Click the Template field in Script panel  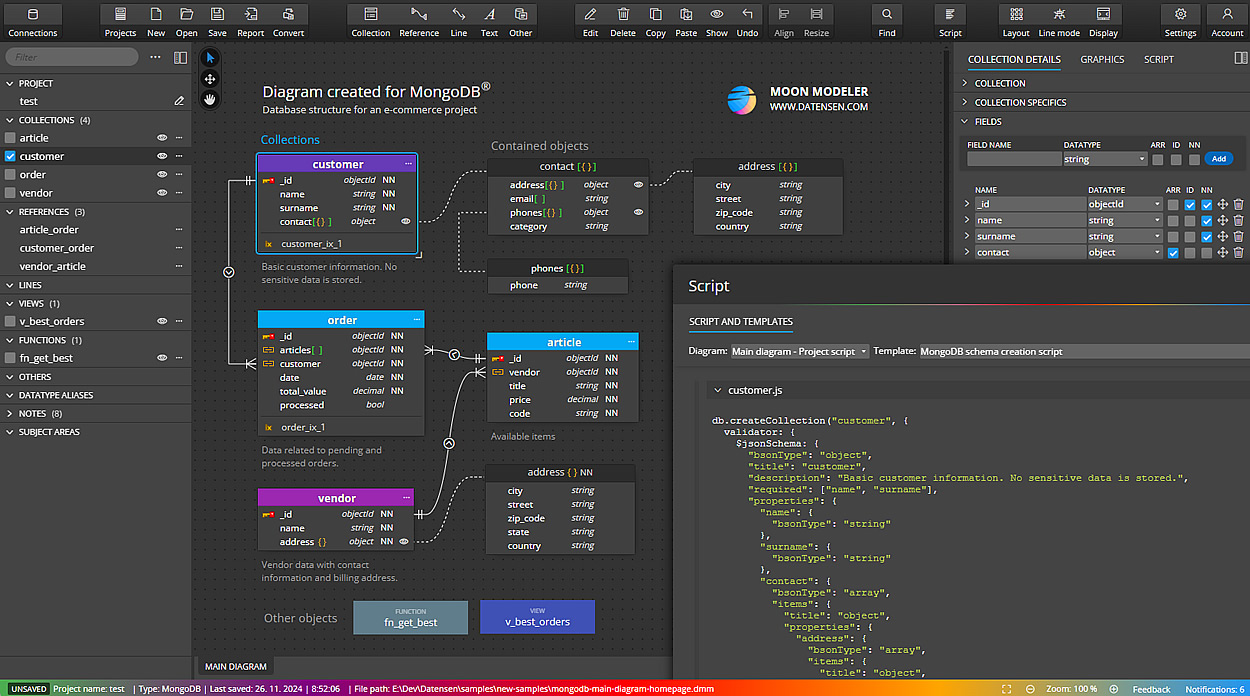click(x=1084, y=352)
